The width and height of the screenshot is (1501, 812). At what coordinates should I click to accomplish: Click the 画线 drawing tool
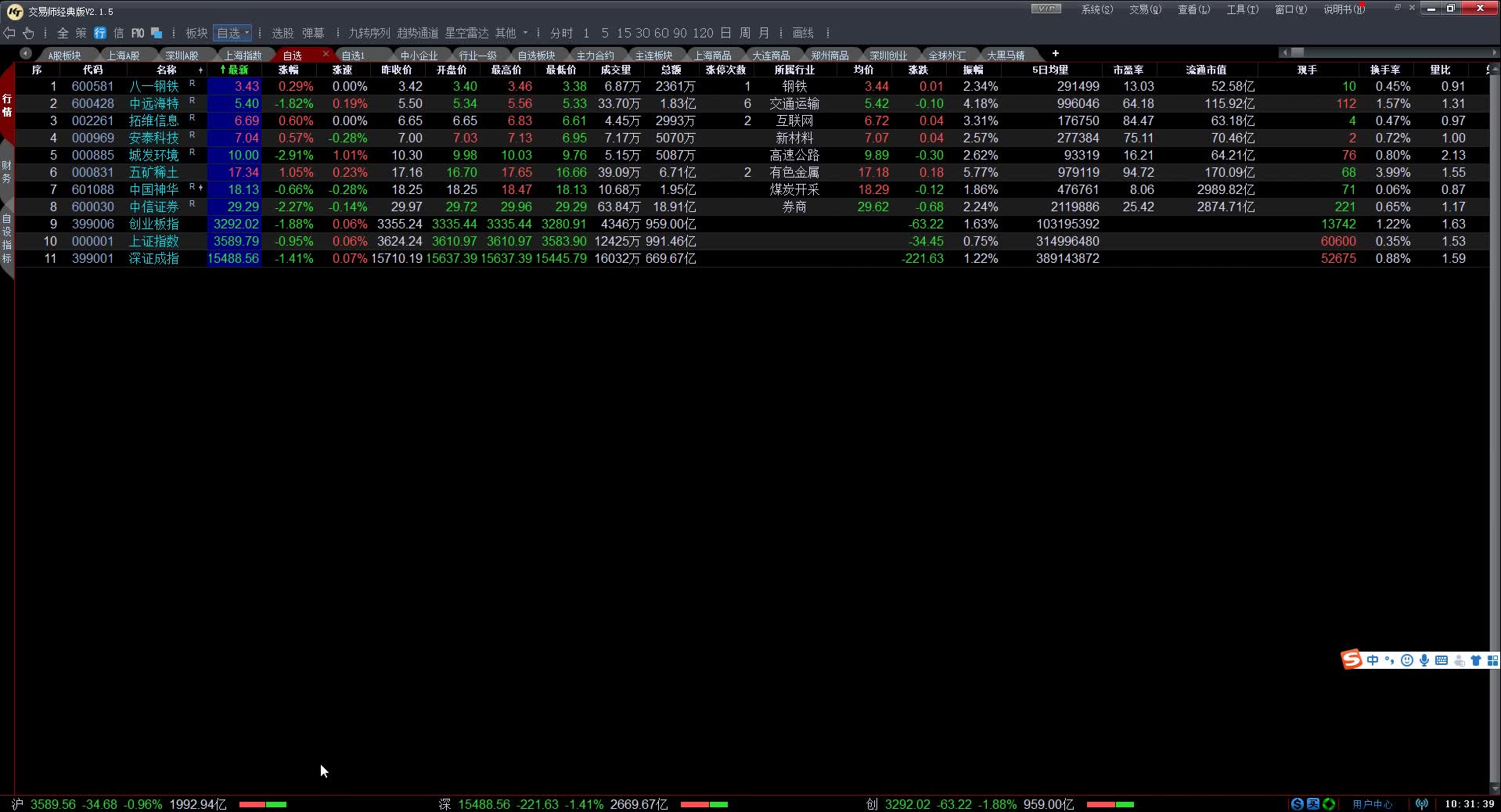(x=803, y=33)
